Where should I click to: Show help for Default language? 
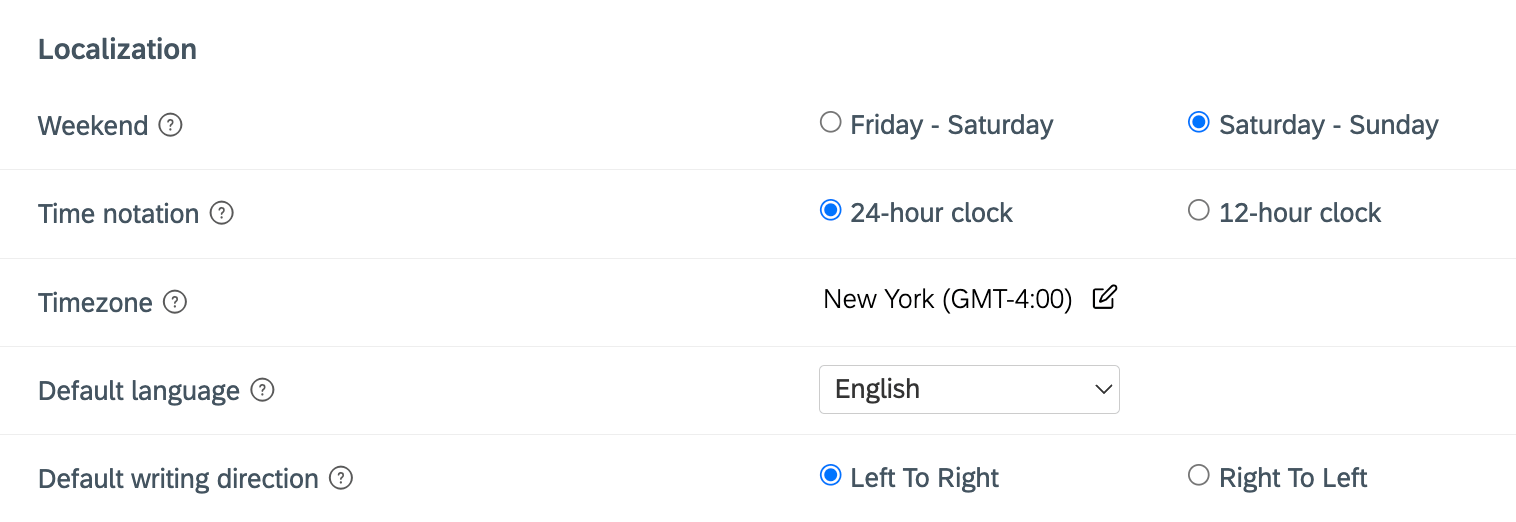(x=262, y=390)
